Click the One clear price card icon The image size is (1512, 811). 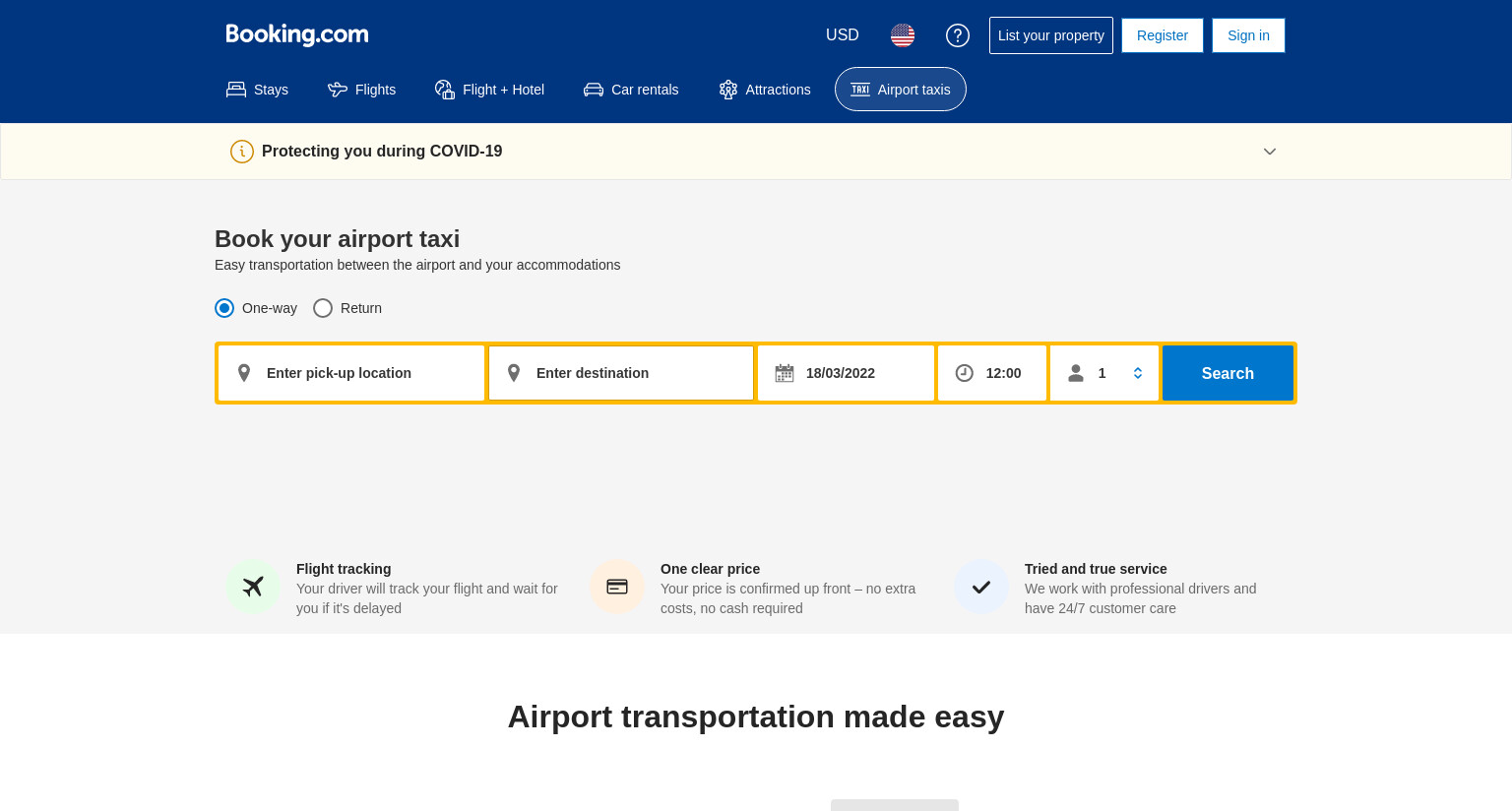(617, 587)
